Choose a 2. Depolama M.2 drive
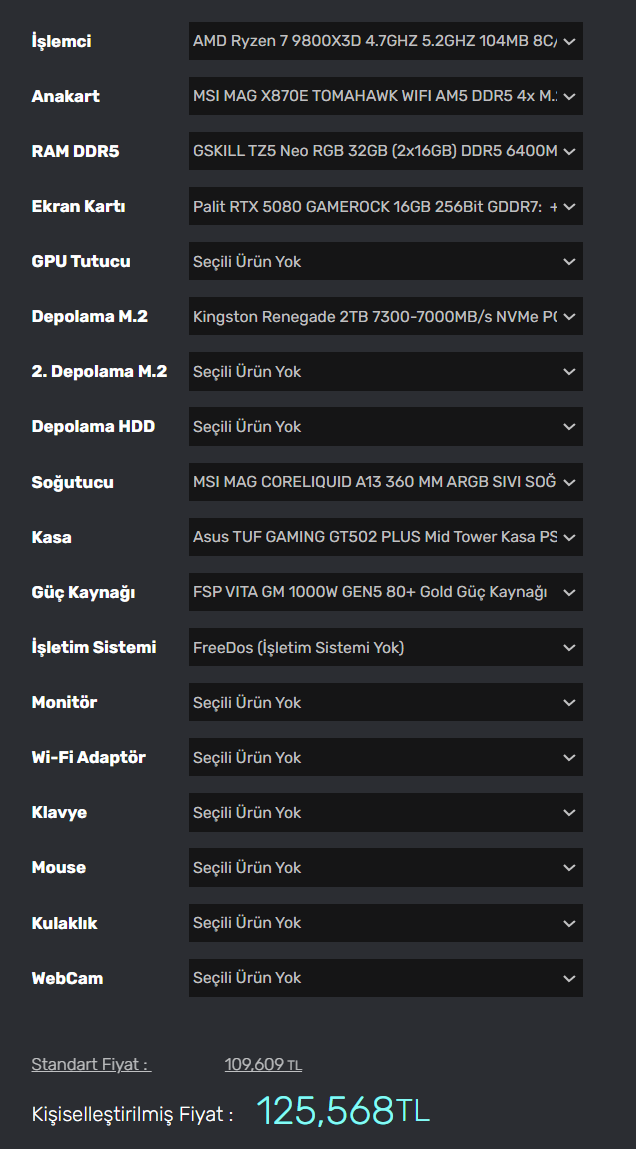This screenshot has height=1149, width=636. pyautogui.click(x=385, y=371)
